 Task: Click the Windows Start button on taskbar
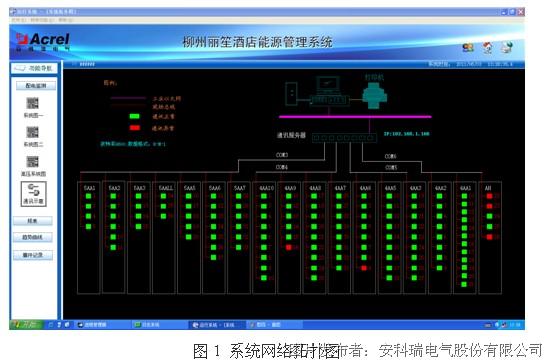pyautogui.click(x=27, y=325)
